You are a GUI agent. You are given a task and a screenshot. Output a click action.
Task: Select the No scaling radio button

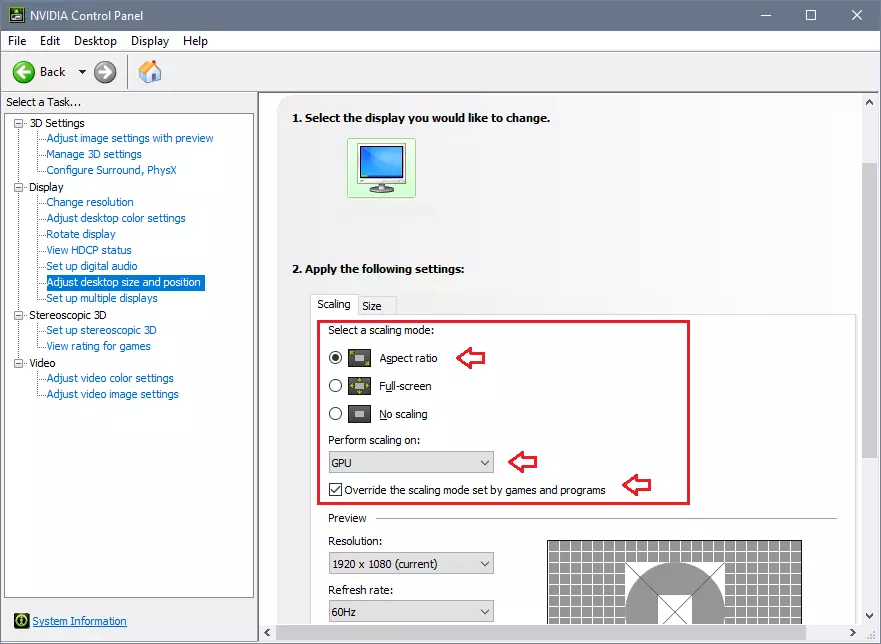coord(335,414)
